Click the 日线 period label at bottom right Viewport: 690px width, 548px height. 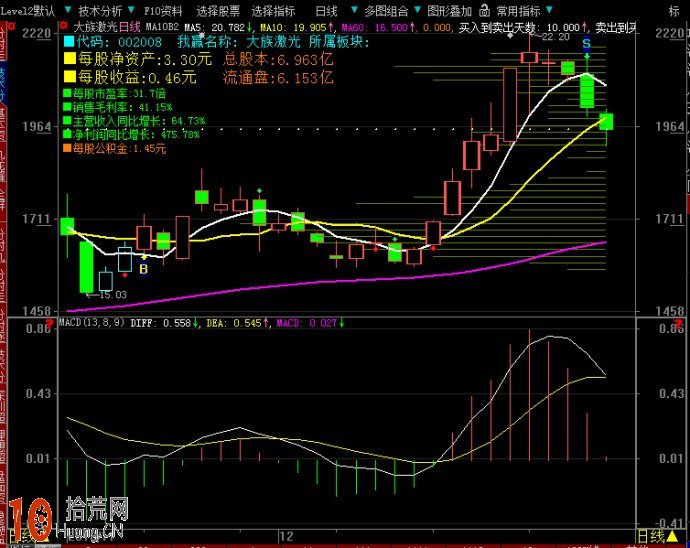click(650, 537)
